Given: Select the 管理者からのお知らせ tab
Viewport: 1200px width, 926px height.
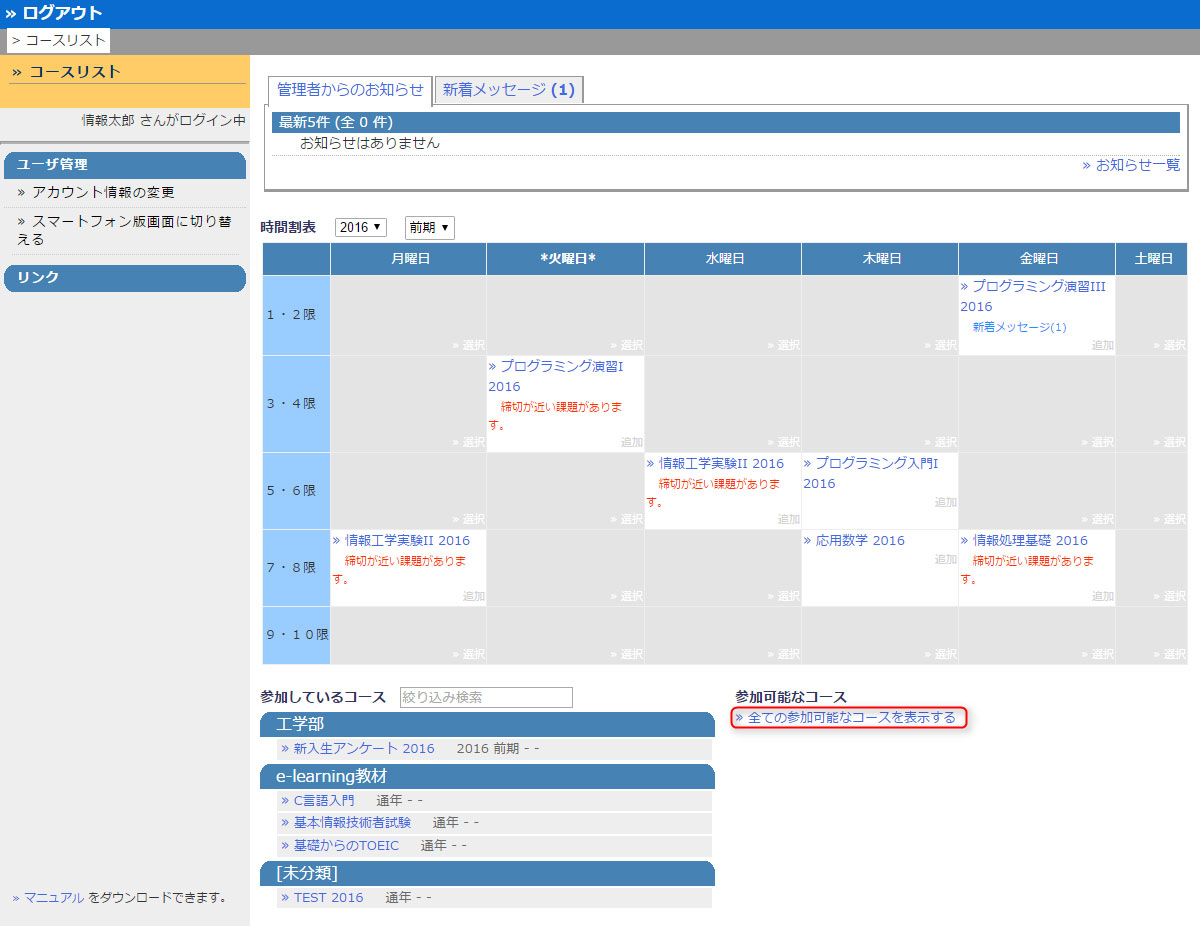Looking at the screenshot, I should click(350, 89).
